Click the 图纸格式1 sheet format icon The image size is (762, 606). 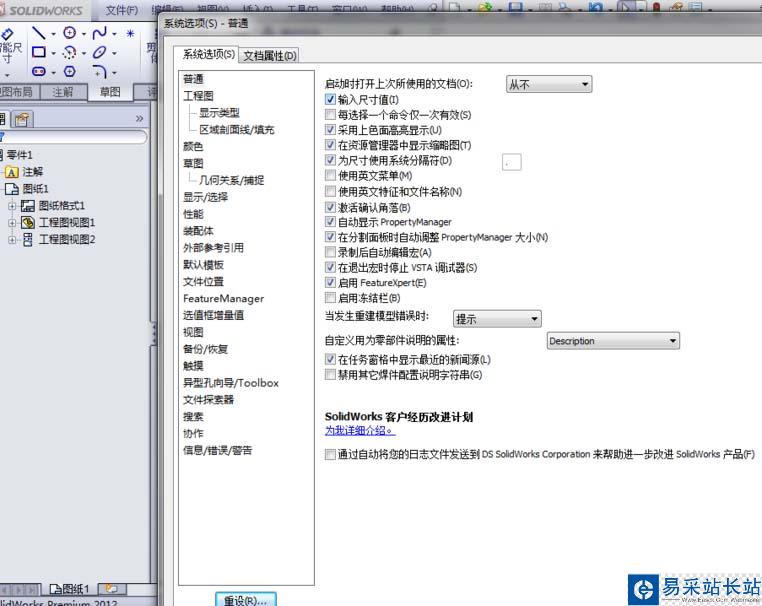(x=28, y=206)
